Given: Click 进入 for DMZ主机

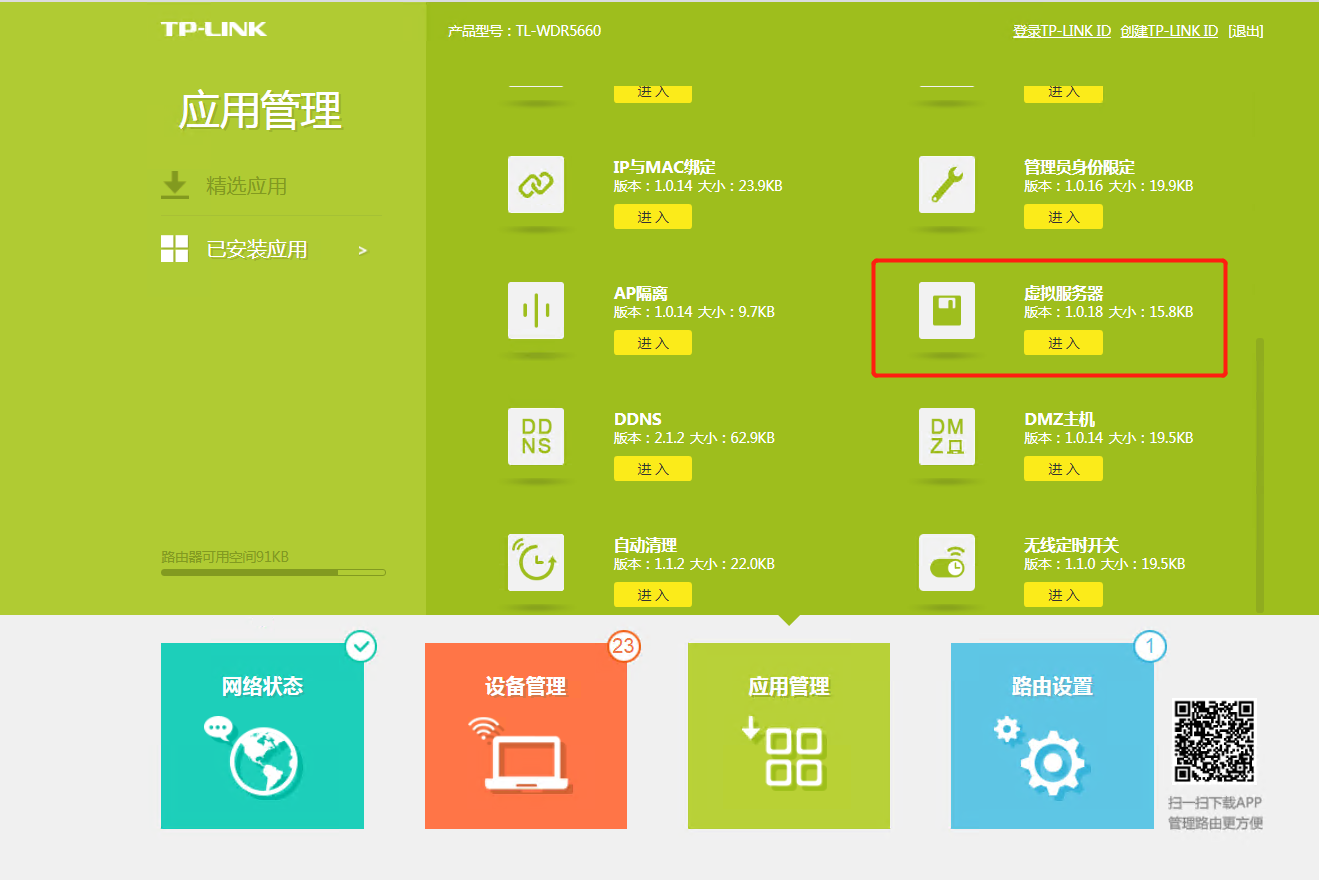Looking at the screenshot, I should coord(1063,469).
